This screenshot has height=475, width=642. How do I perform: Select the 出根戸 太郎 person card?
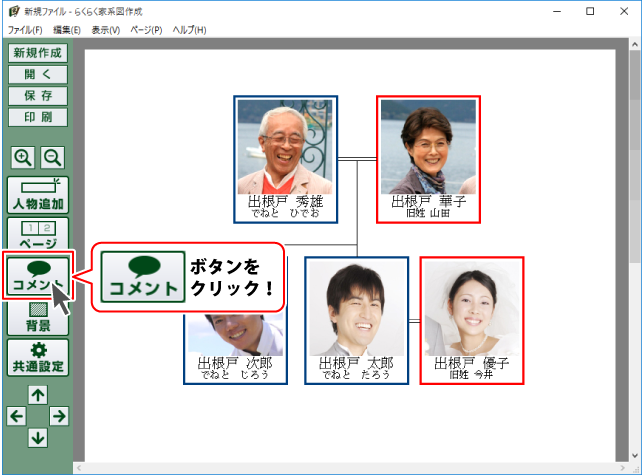357,321
